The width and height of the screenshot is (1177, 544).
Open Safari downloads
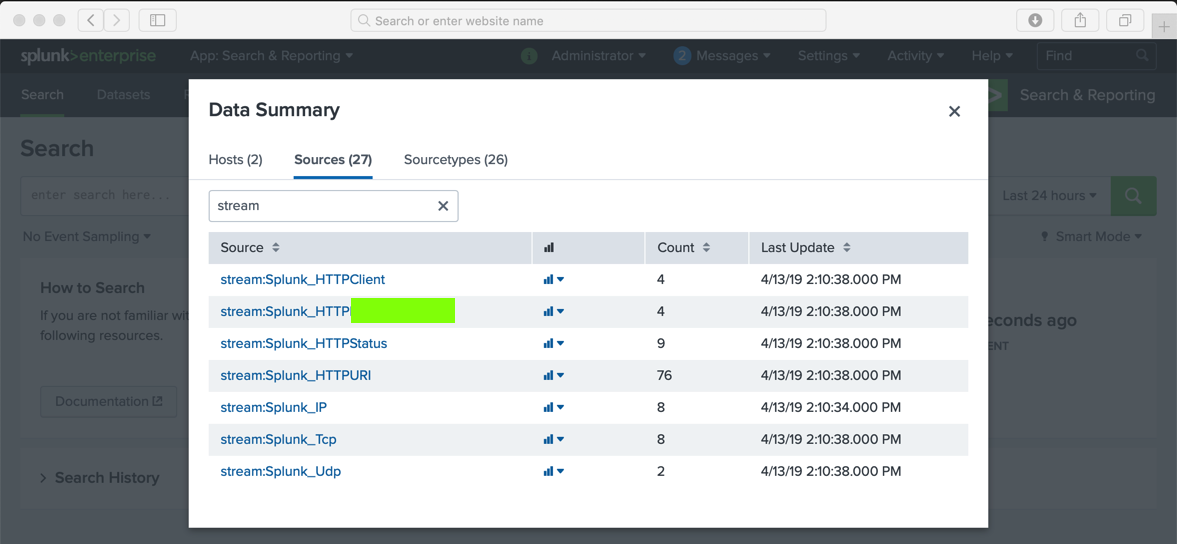click(1035, 20)
